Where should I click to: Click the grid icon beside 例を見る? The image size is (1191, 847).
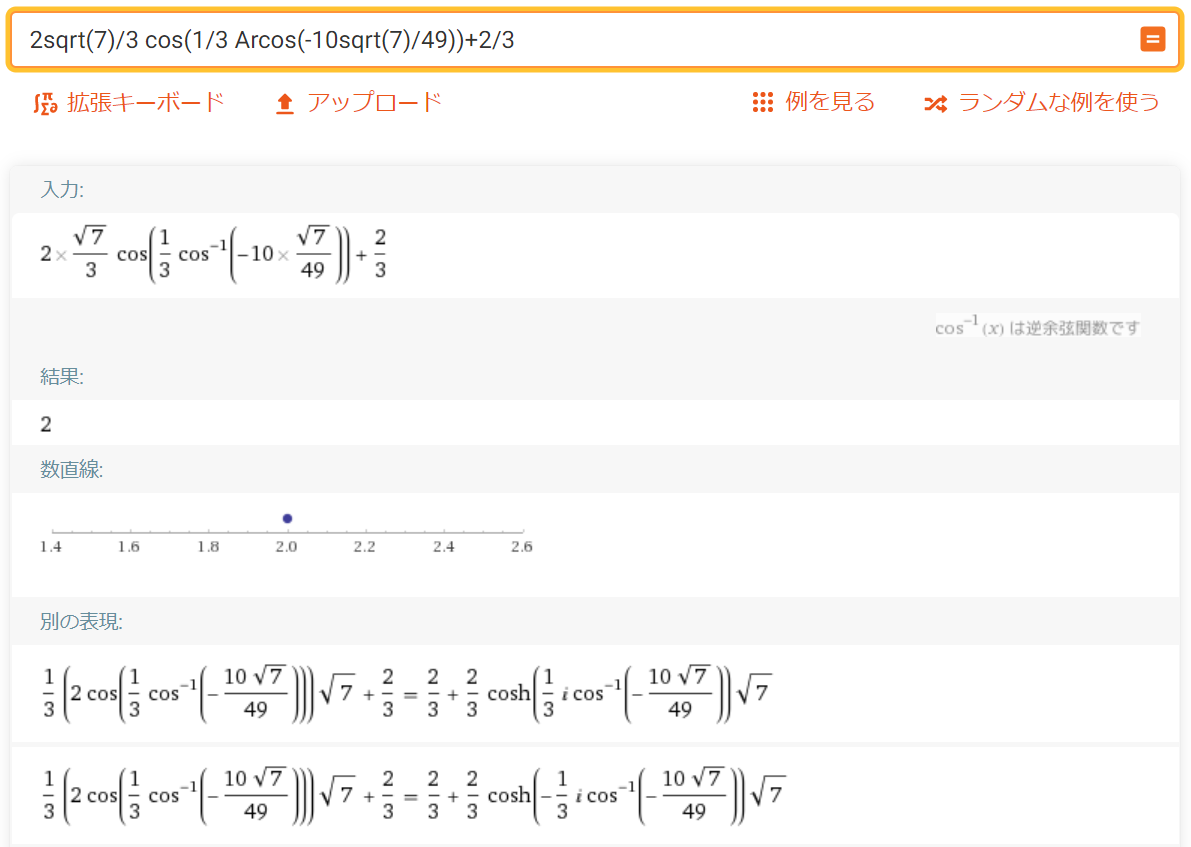[x=763, y=103]
